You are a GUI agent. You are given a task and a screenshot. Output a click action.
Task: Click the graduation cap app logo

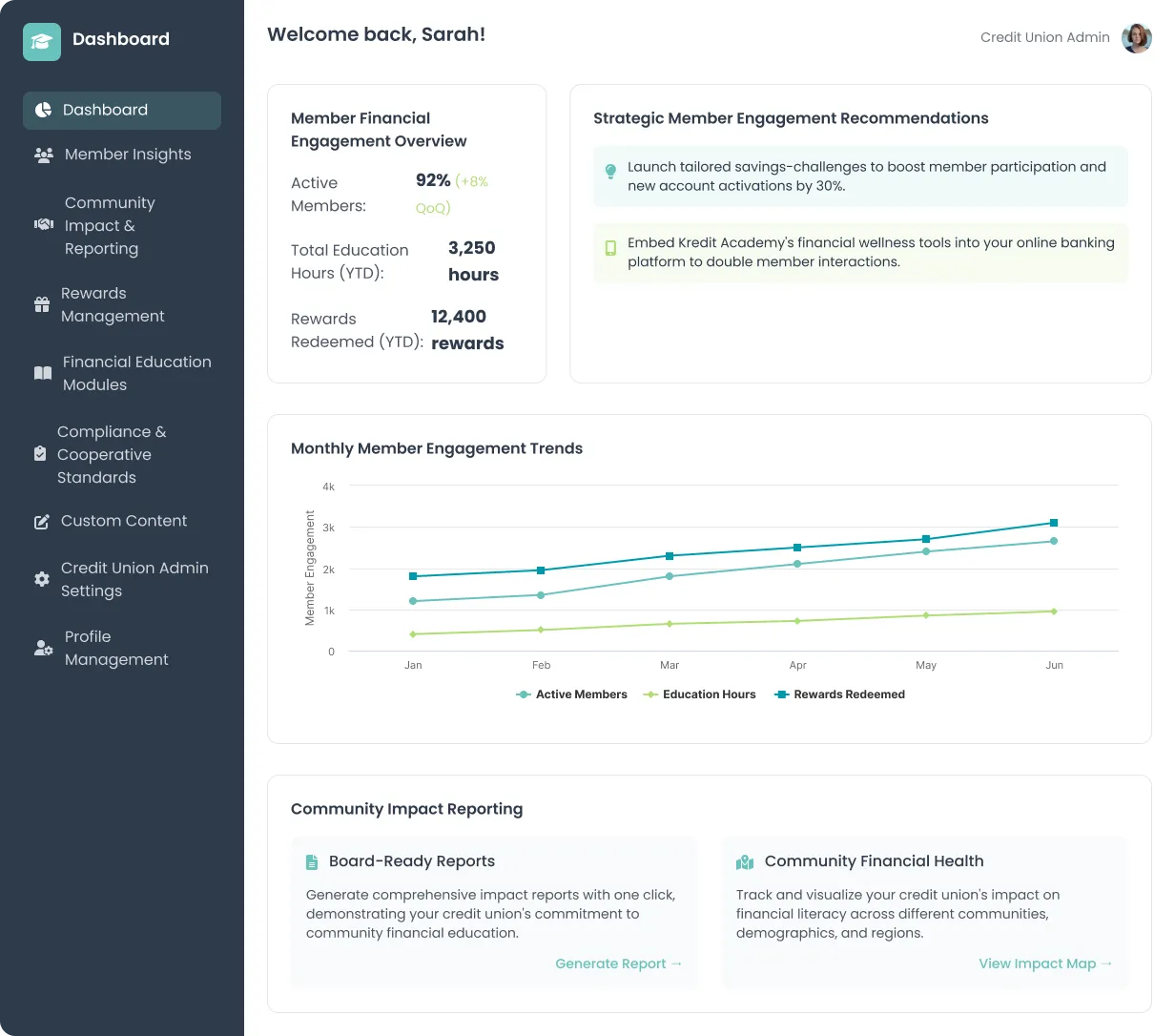(x=42, y=42)
